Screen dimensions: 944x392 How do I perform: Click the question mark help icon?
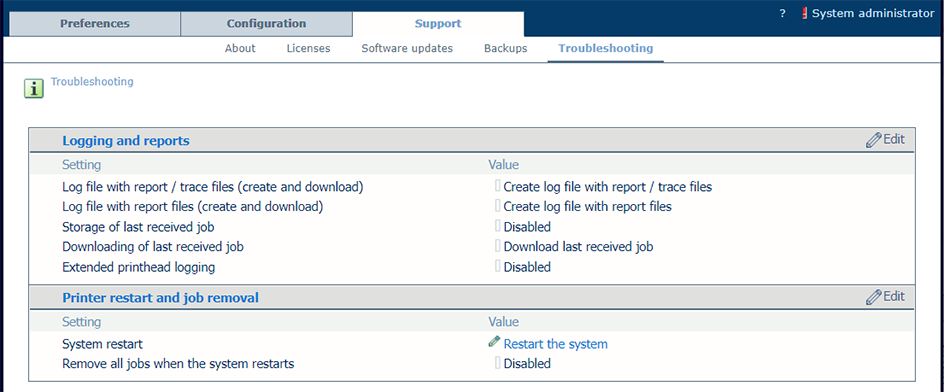pyautogui.click(x=782, y=13)
